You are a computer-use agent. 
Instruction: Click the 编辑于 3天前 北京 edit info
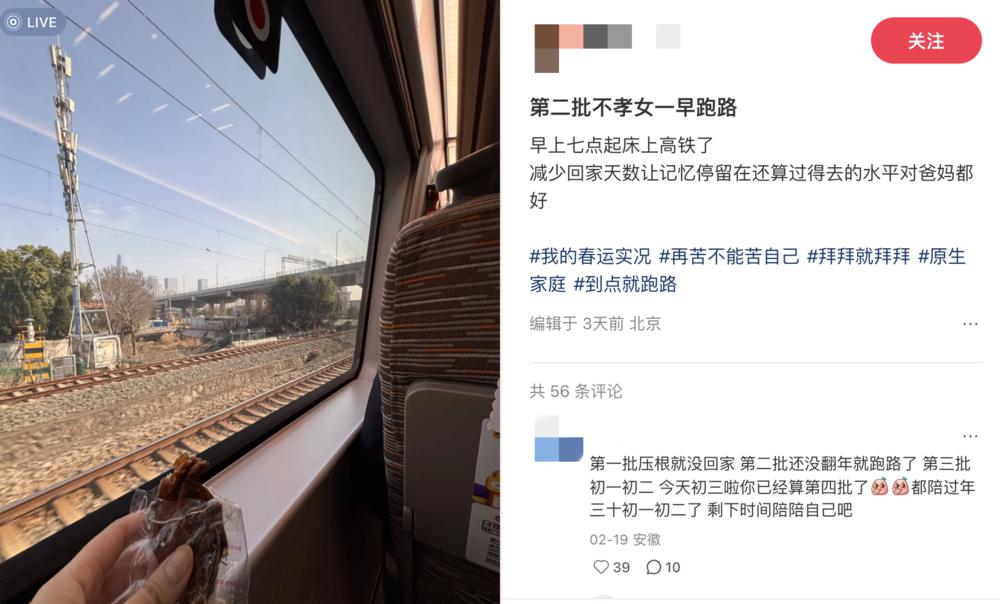pos(595,324)
